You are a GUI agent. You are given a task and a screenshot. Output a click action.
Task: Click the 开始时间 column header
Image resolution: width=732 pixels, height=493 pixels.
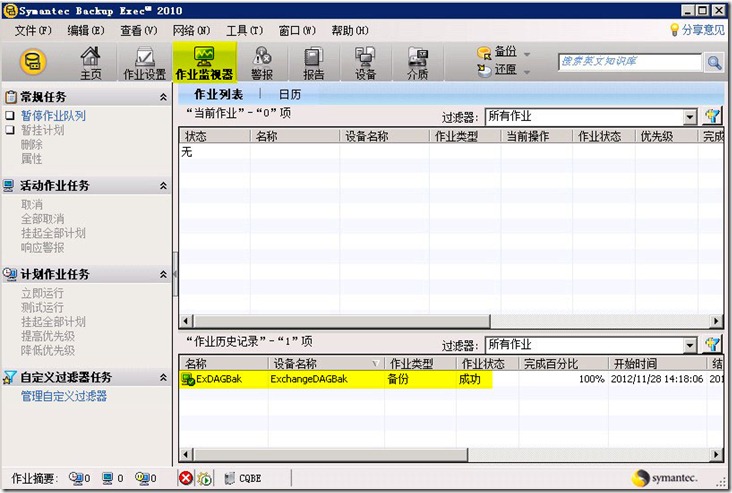tap(657, 363)
